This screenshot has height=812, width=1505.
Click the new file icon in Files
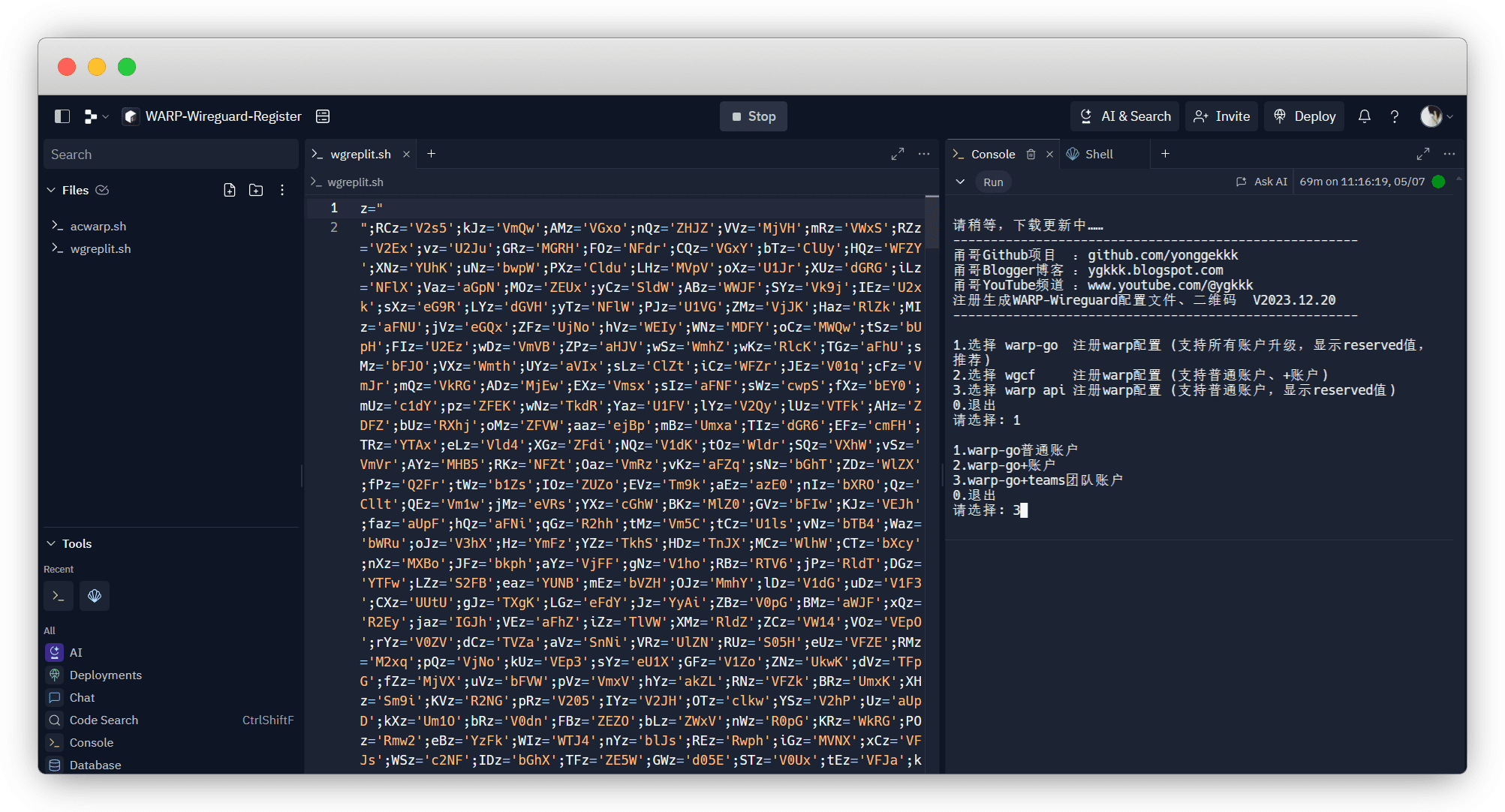[x=230, y=190]
